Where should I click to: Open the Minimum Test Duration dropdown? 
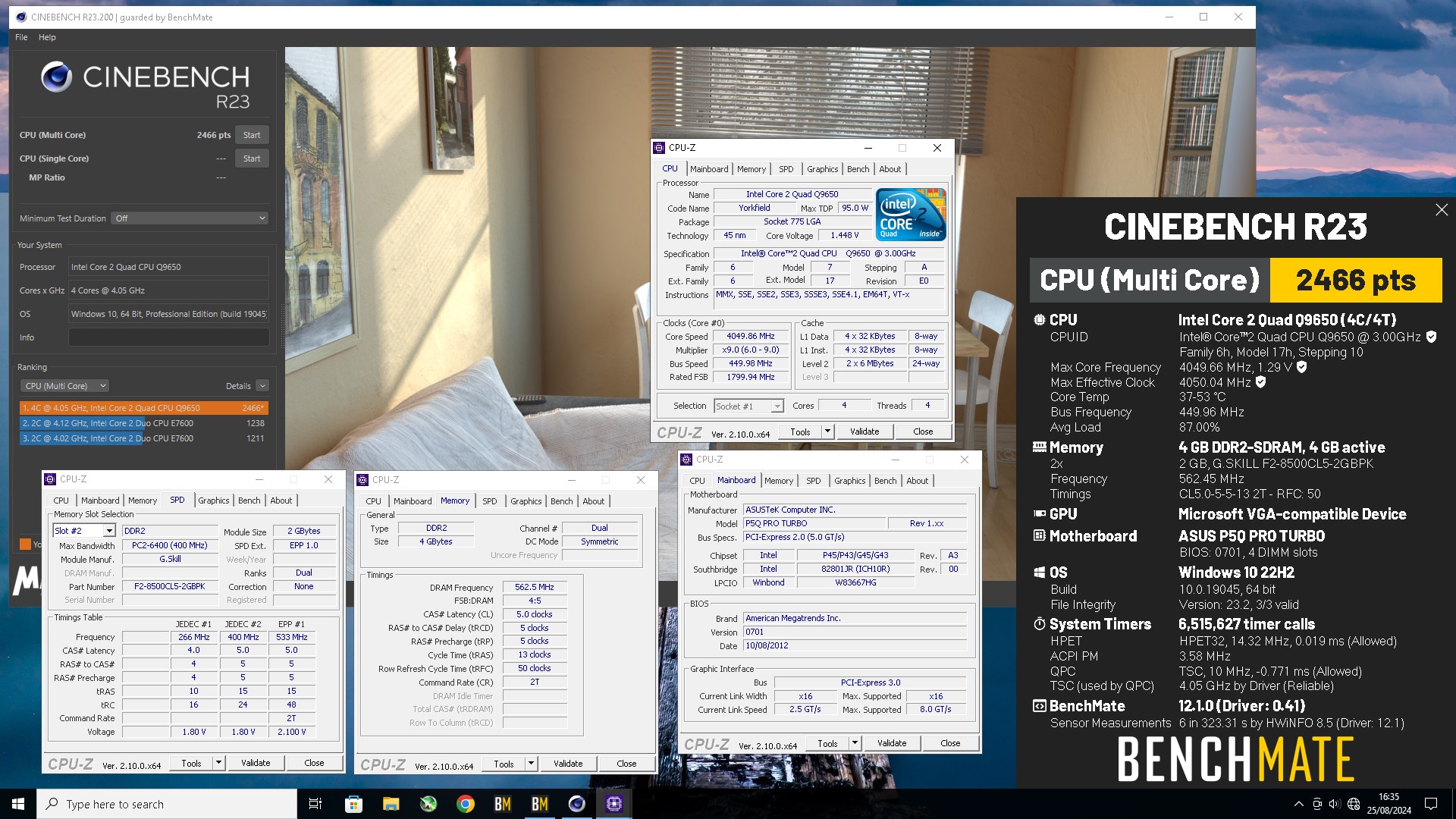tap(190, 218)
